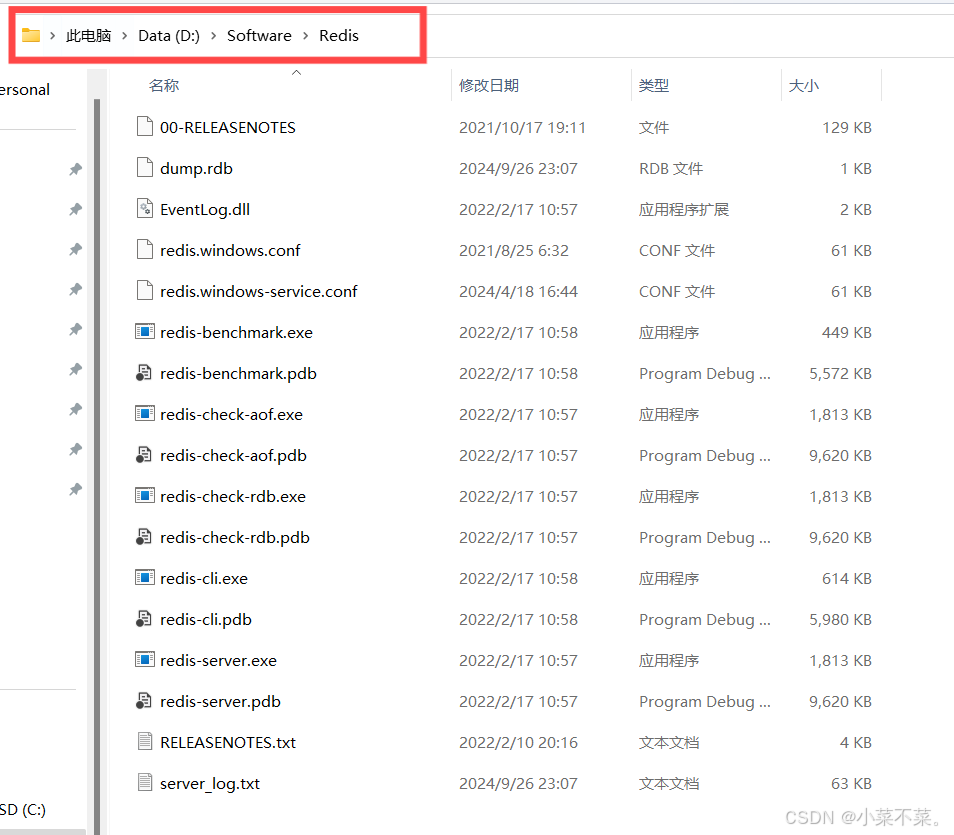Image resolution: width=954 pixels, height=835 pixels.
Task: Click the EventLog.dll gear file icon
Action: [145, 209]
